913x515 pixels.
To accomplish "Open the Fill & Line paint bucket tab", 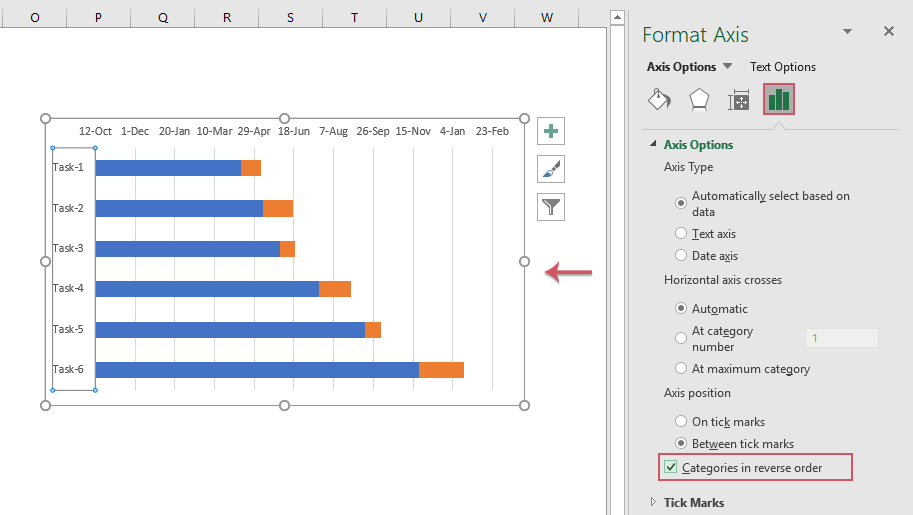I will (x=659, y=99).
